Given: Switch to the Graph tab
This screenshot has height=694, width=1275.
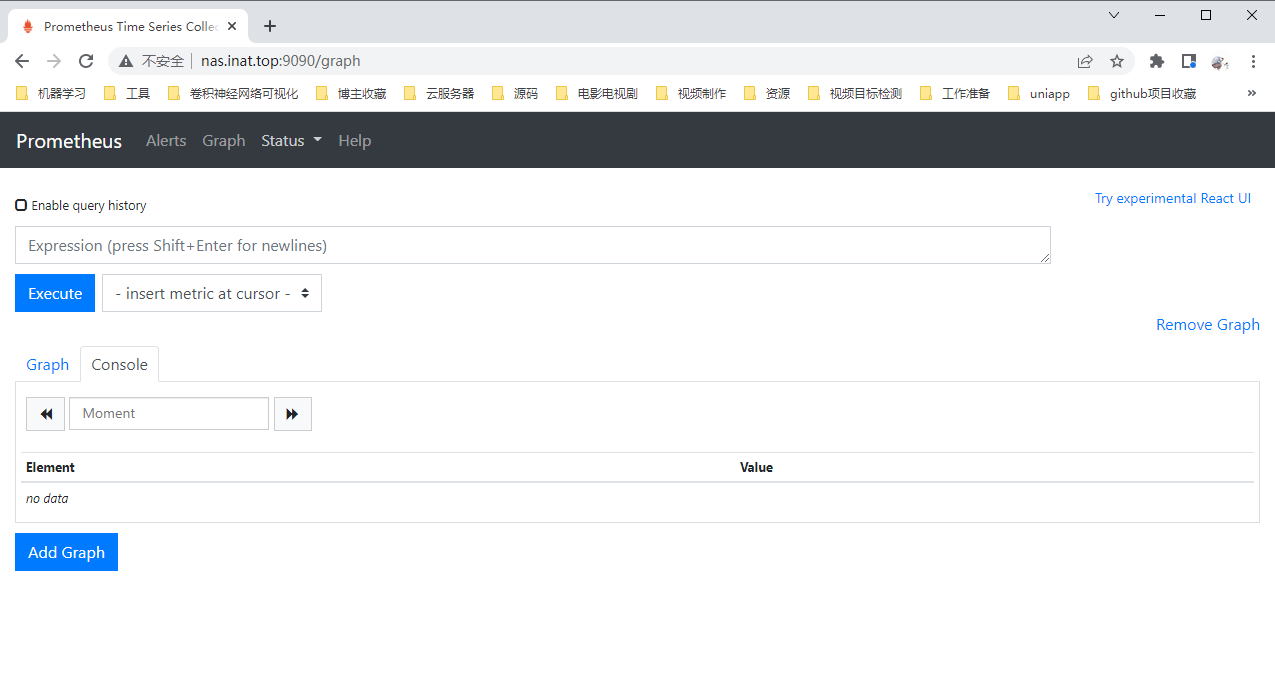Looking at the screenshot, I should point(47,364).
